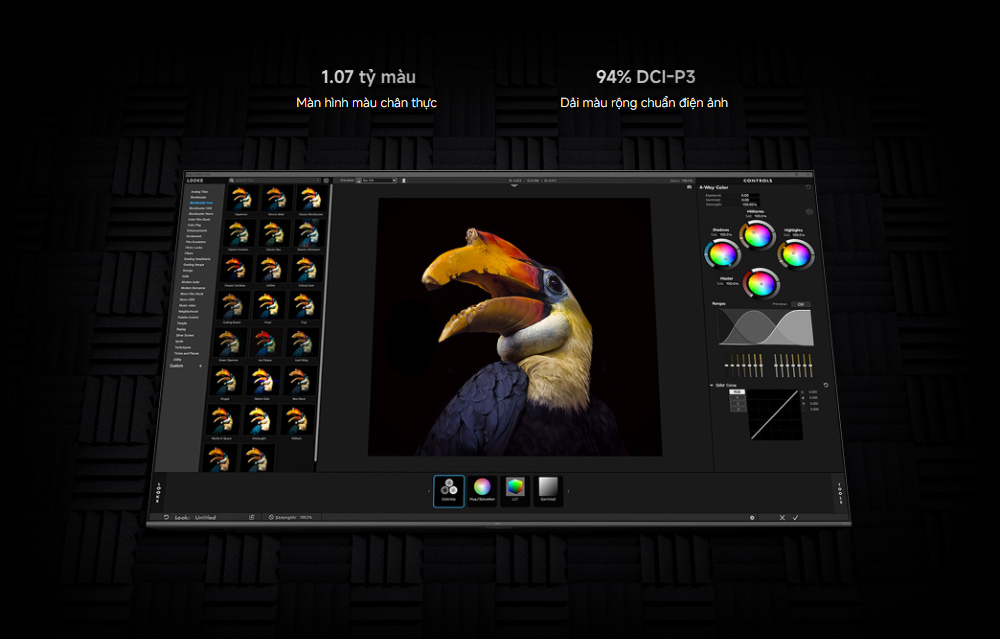Select the Hue/Saturation tool icon
Image resolution: width=1000 pixels, height=639 pixels.
tap(482, 489)
